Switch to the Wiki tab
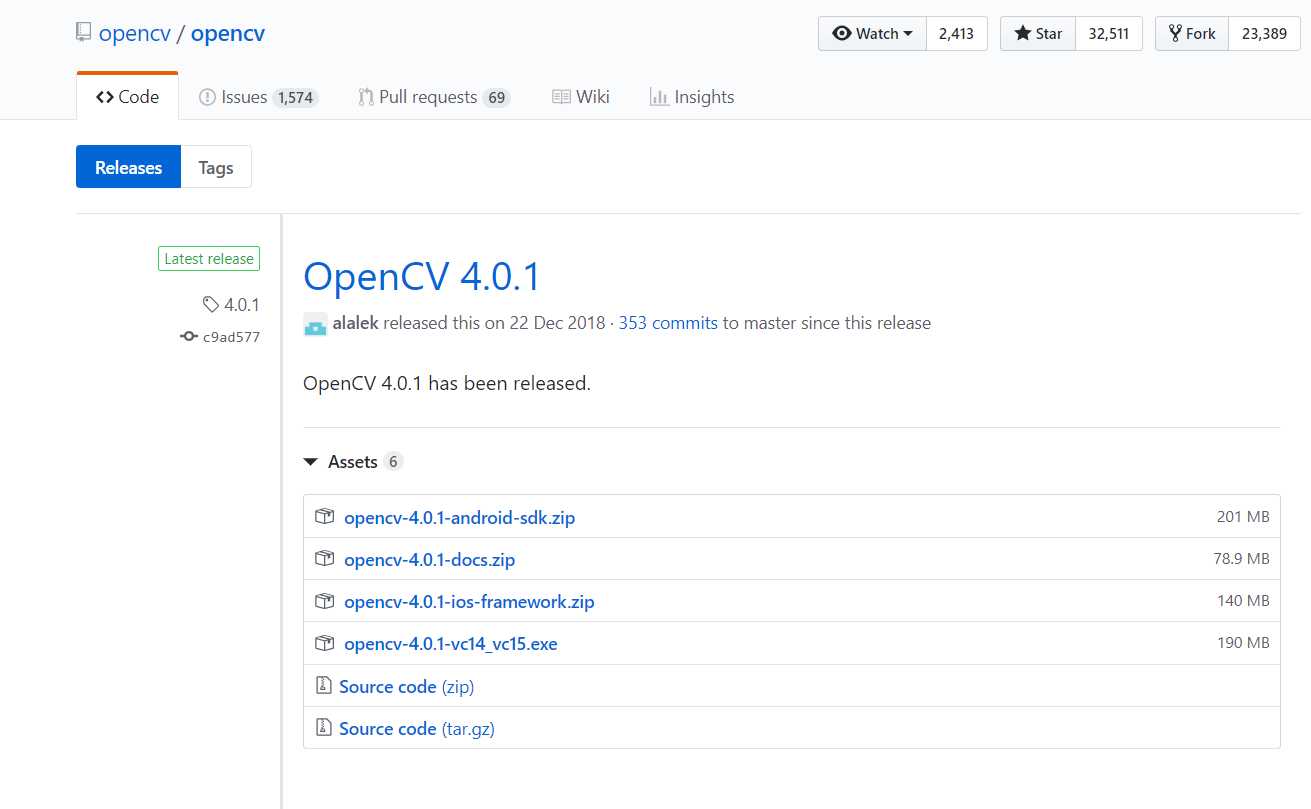 tap(581, 97)
